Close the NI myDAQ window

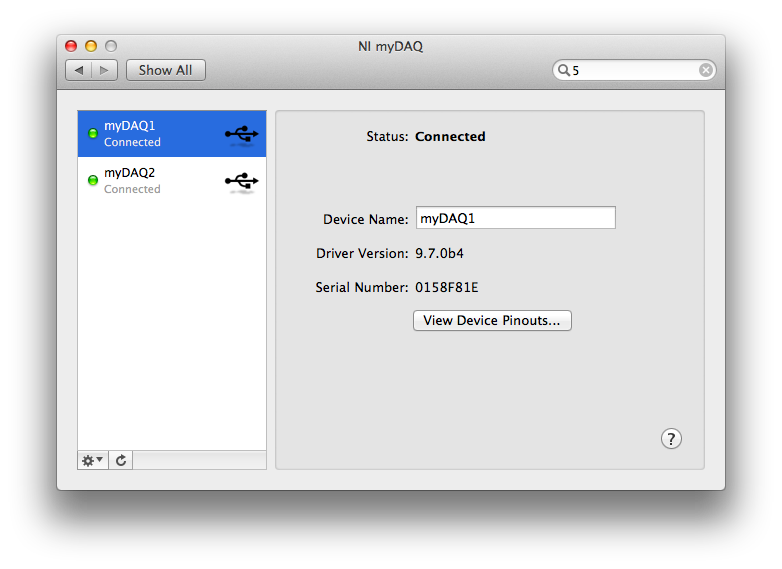(x=71, y=46)
